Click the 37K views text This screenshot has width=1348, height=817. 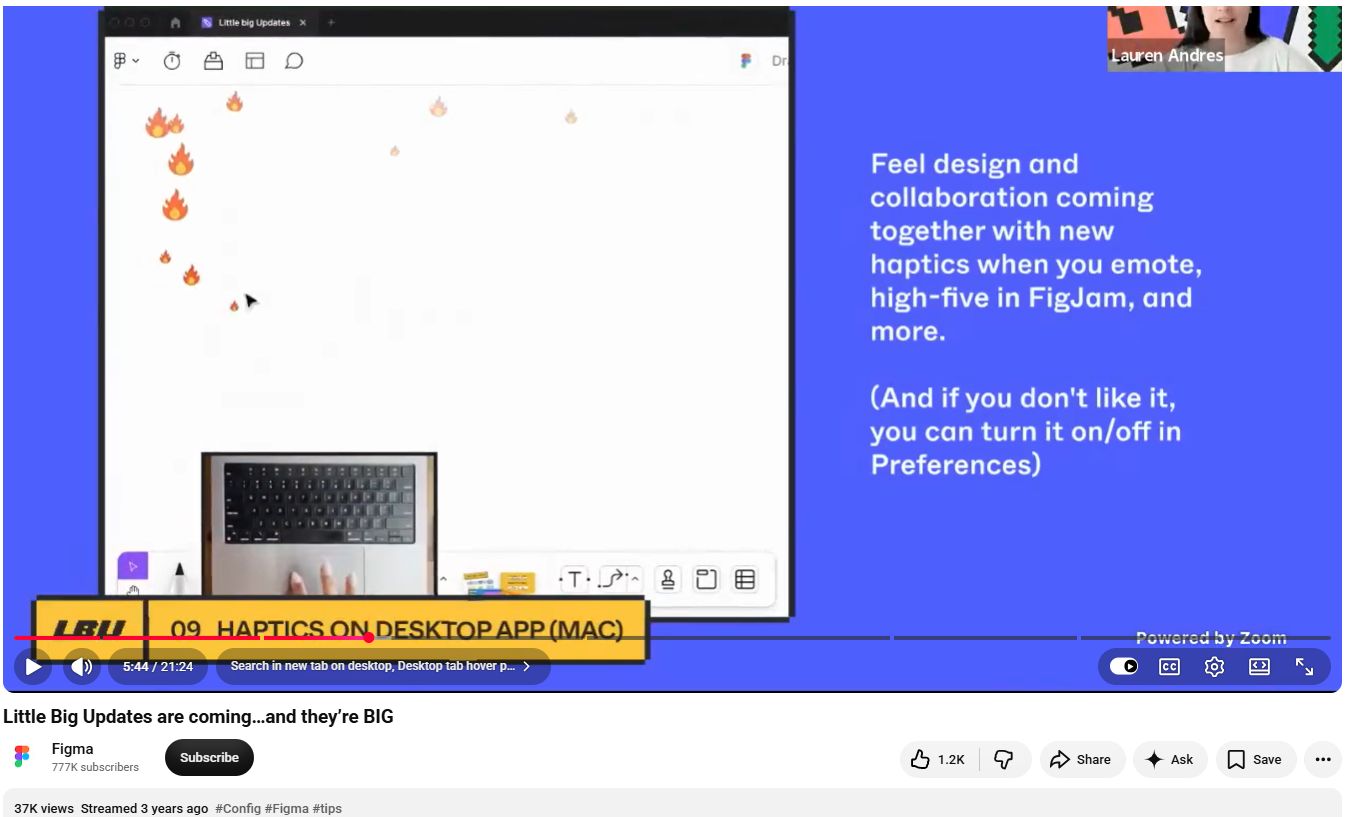44,808
